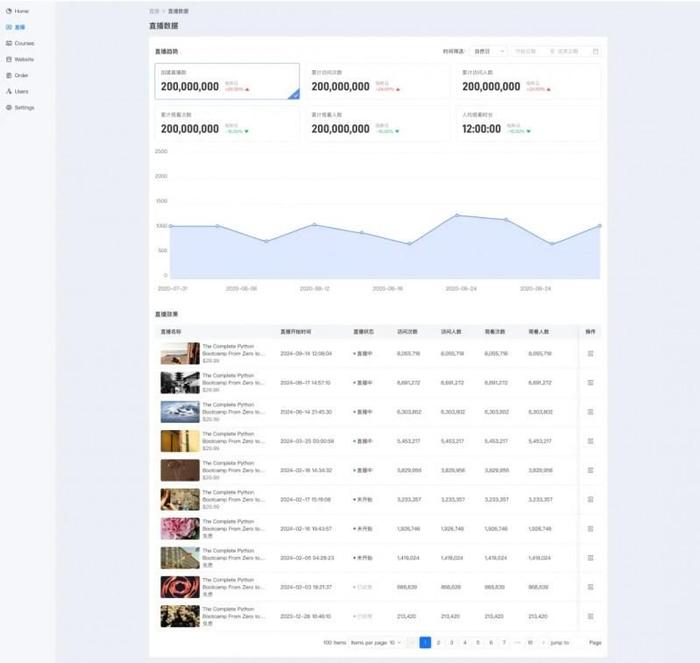The height and width of the screenshot is (663, 700).
Task: Click the next page arrow in pagination
Action: [x=543, y=643]
